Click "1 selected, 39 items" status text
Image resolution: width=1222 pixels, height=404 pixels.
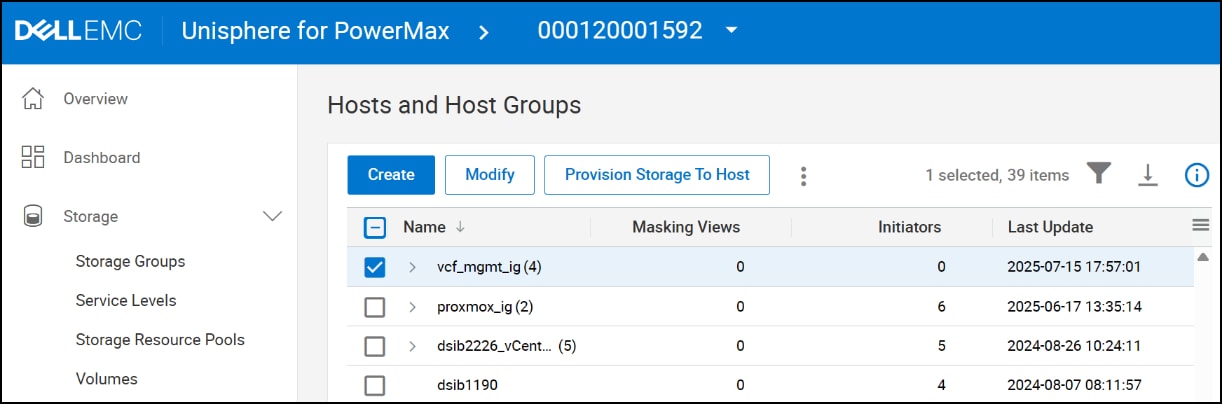click(x=997, y=175)
